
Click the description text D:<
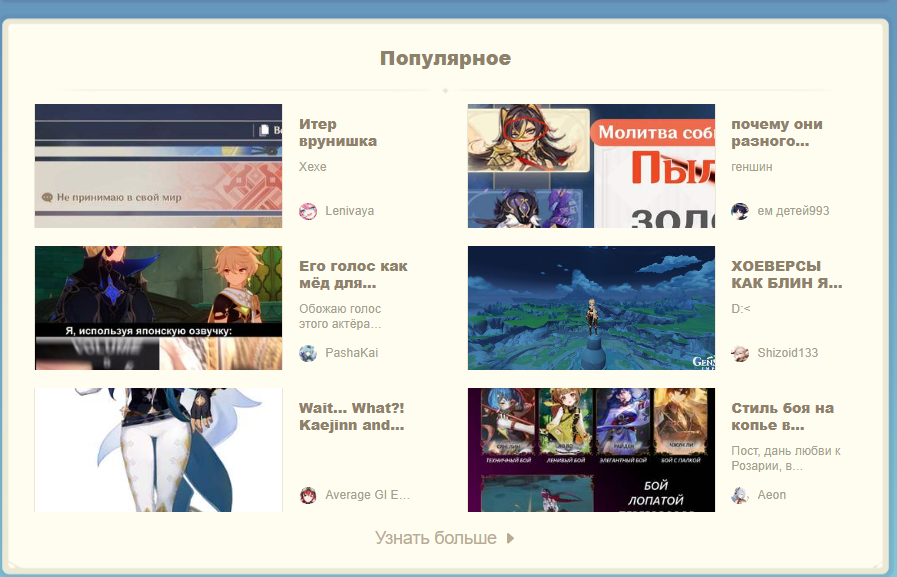pyautogui.click(x=740, y=309)
